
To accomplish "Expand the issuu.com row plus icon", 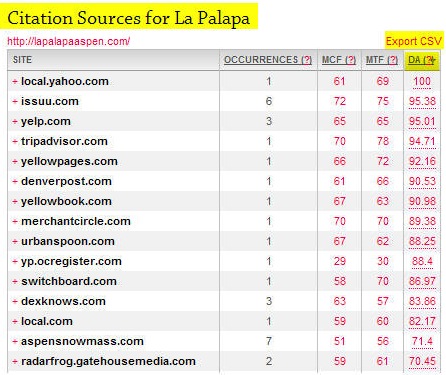I will pos(15,101).
